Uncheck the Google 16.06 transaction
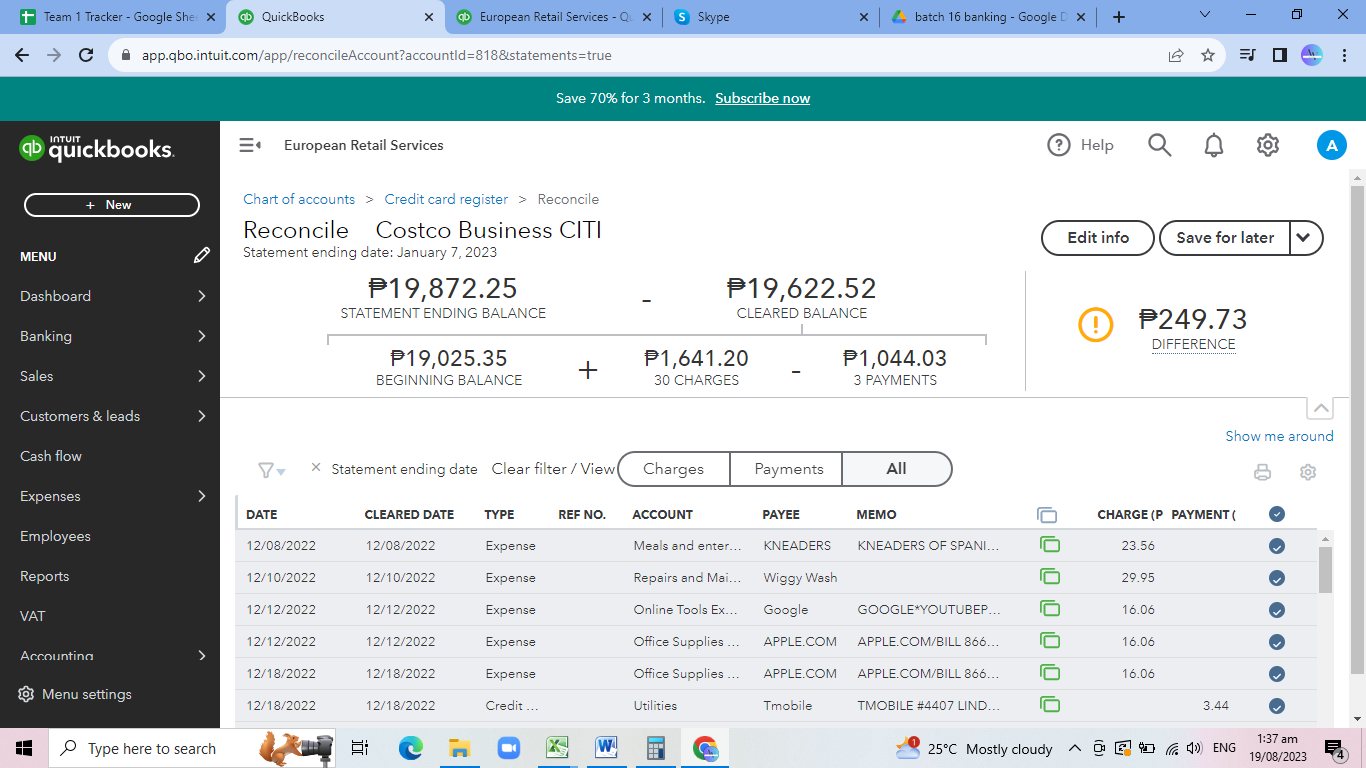 (1276, 610)
